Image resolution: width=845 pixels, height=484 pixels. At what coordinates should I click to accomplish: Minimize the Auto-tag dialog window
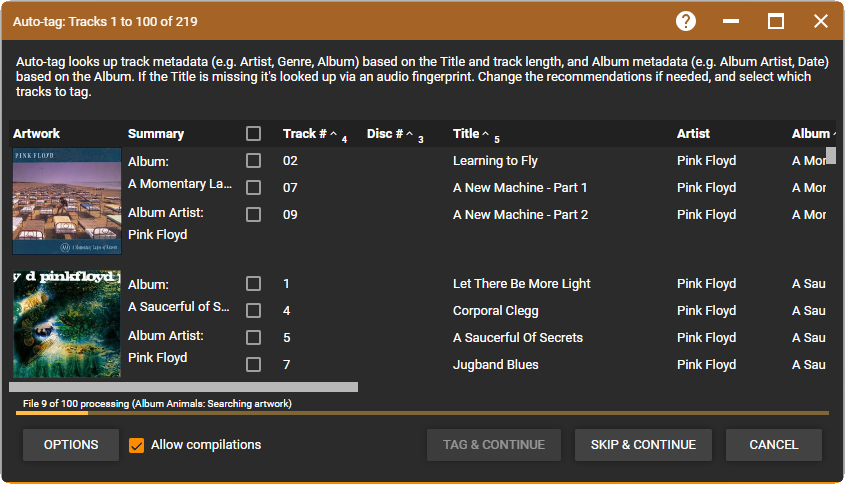[731, 21]
